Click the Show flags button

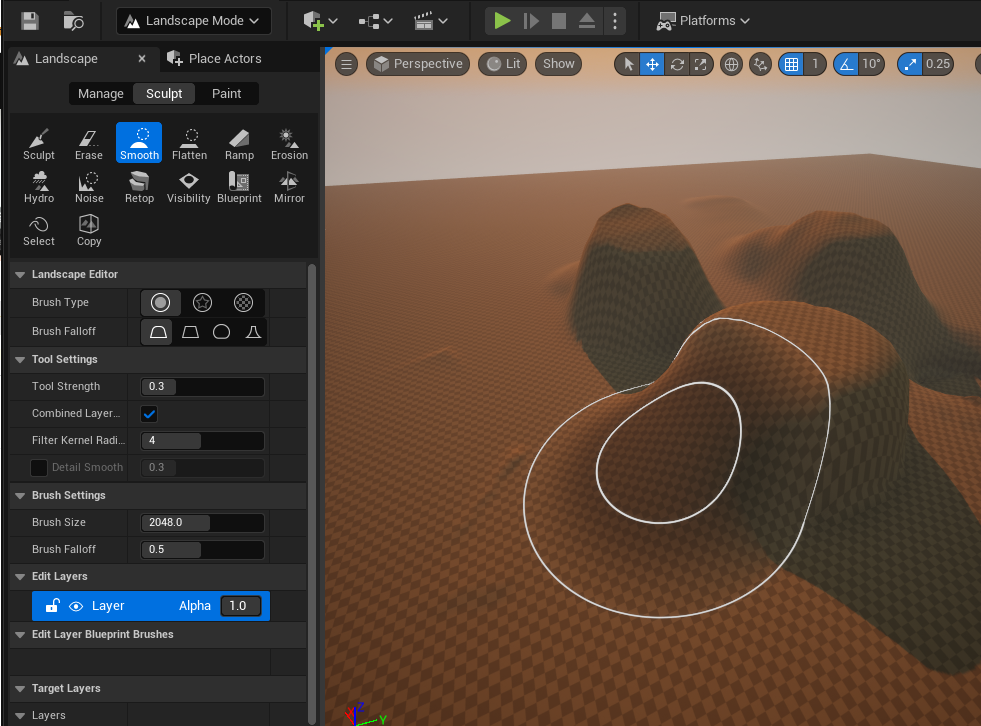click(x=558, y=64)
